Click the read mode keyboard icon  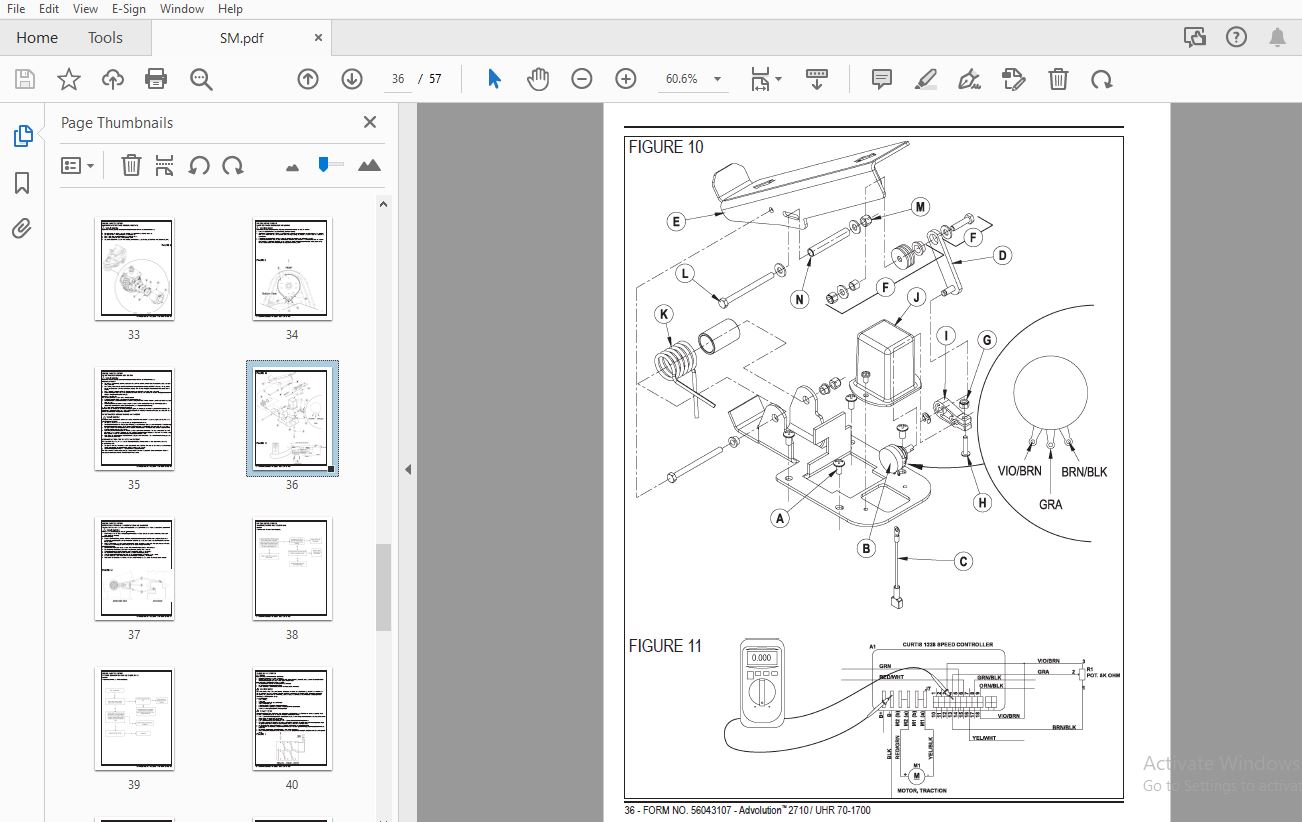coord(817,79)
